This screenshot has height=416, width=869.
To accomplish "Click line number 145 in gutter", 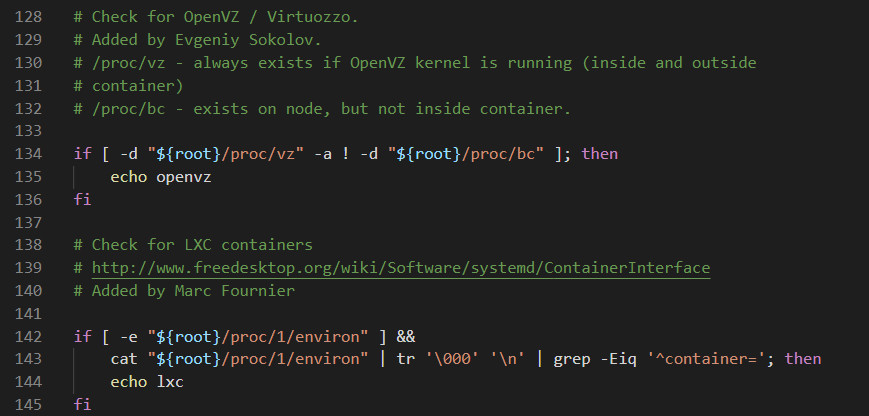I will pos(32,403).
